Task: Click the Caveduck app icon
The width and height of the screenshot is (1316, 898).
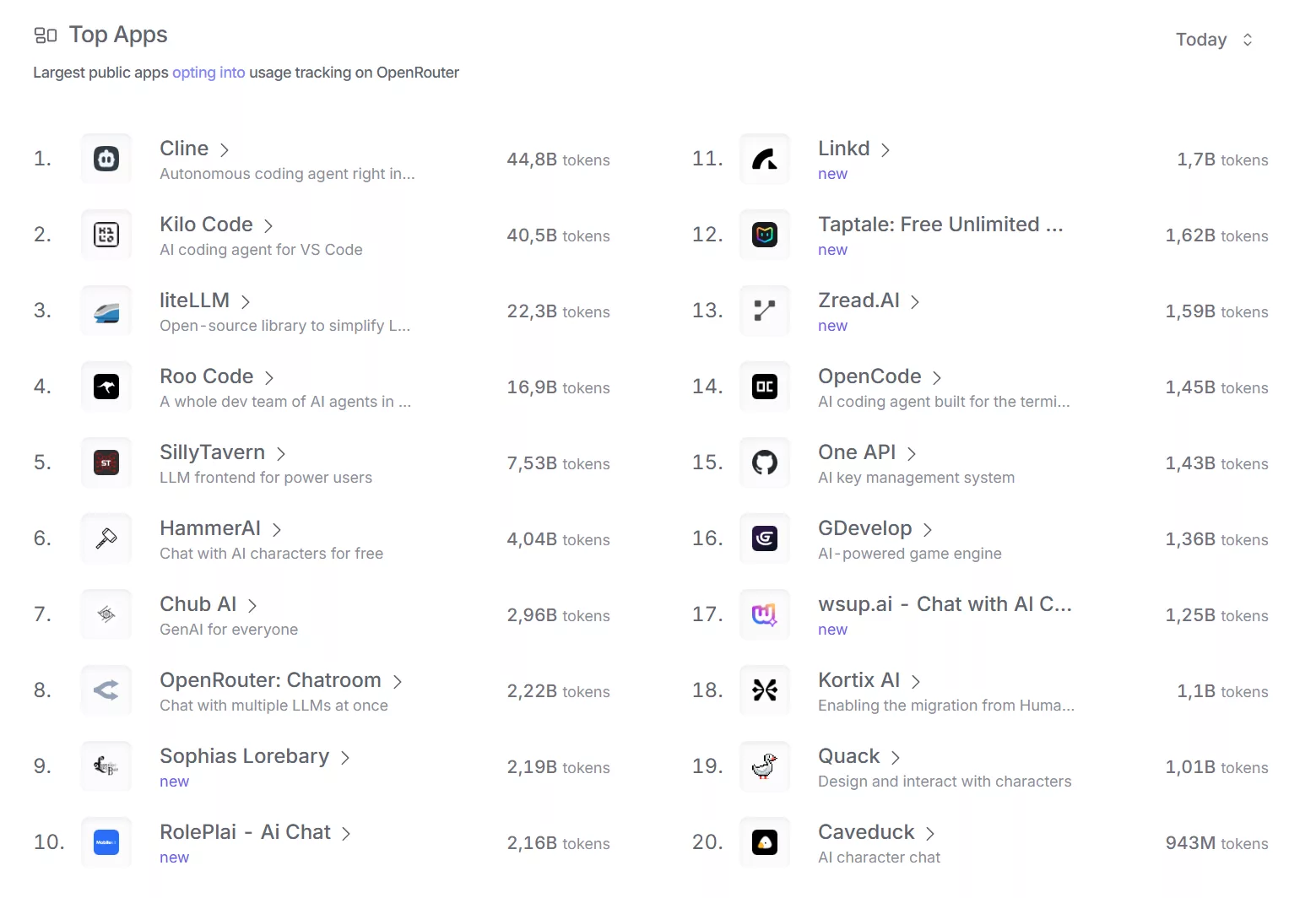Action: pos(765,842)
